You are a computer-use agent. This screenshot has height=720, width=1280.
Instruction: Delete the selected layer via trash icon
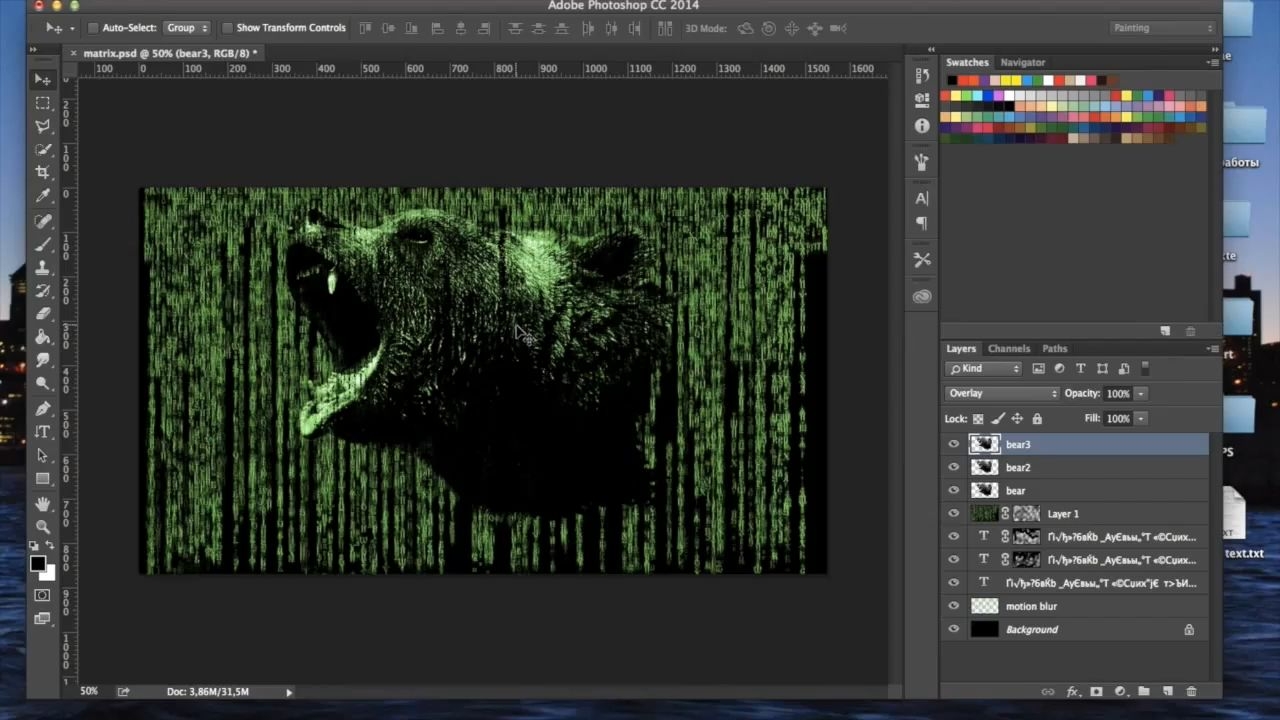[x=1191, y=692]
